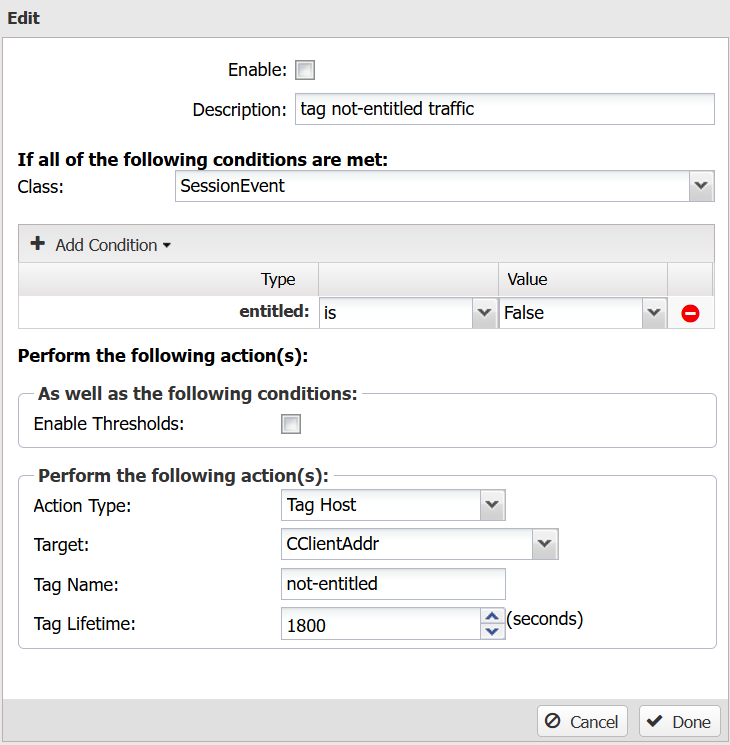
Task: Click into the Tag Name field
Action: click(393, 583)
